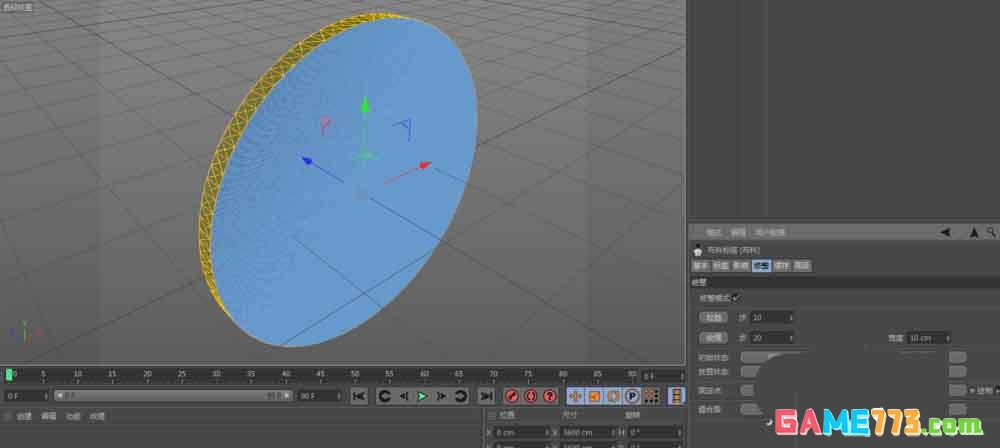Click the timeline start field showing 0 F
Screen dimensions: 1000x448
coord(24,396)
